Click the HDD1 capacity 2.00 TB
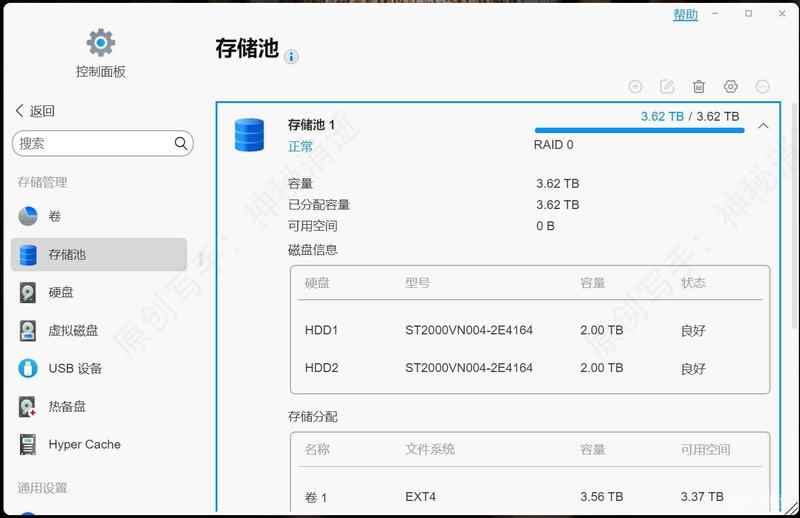The height and width of the screenshot is (518, 800). (x=602, y=330)
